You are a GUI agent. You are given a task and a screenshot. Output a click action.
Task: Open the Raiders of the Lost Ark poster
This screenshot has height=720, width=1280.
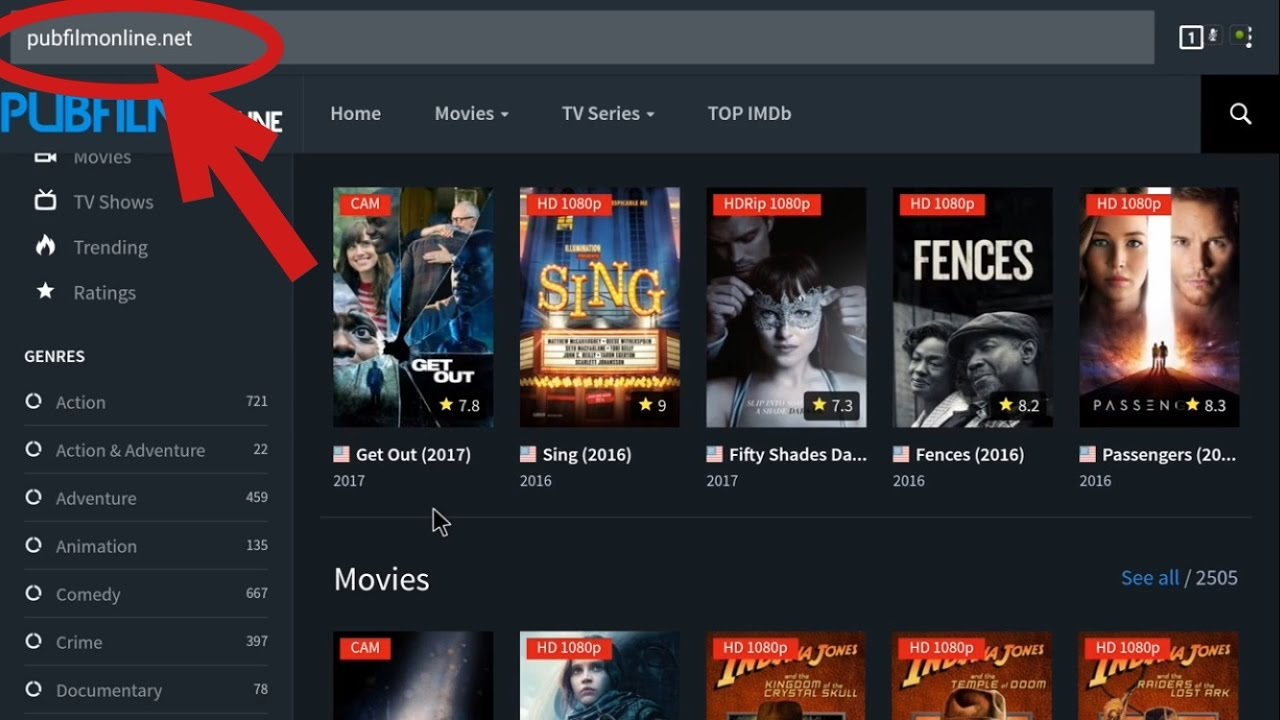(x=1159, y=675)
